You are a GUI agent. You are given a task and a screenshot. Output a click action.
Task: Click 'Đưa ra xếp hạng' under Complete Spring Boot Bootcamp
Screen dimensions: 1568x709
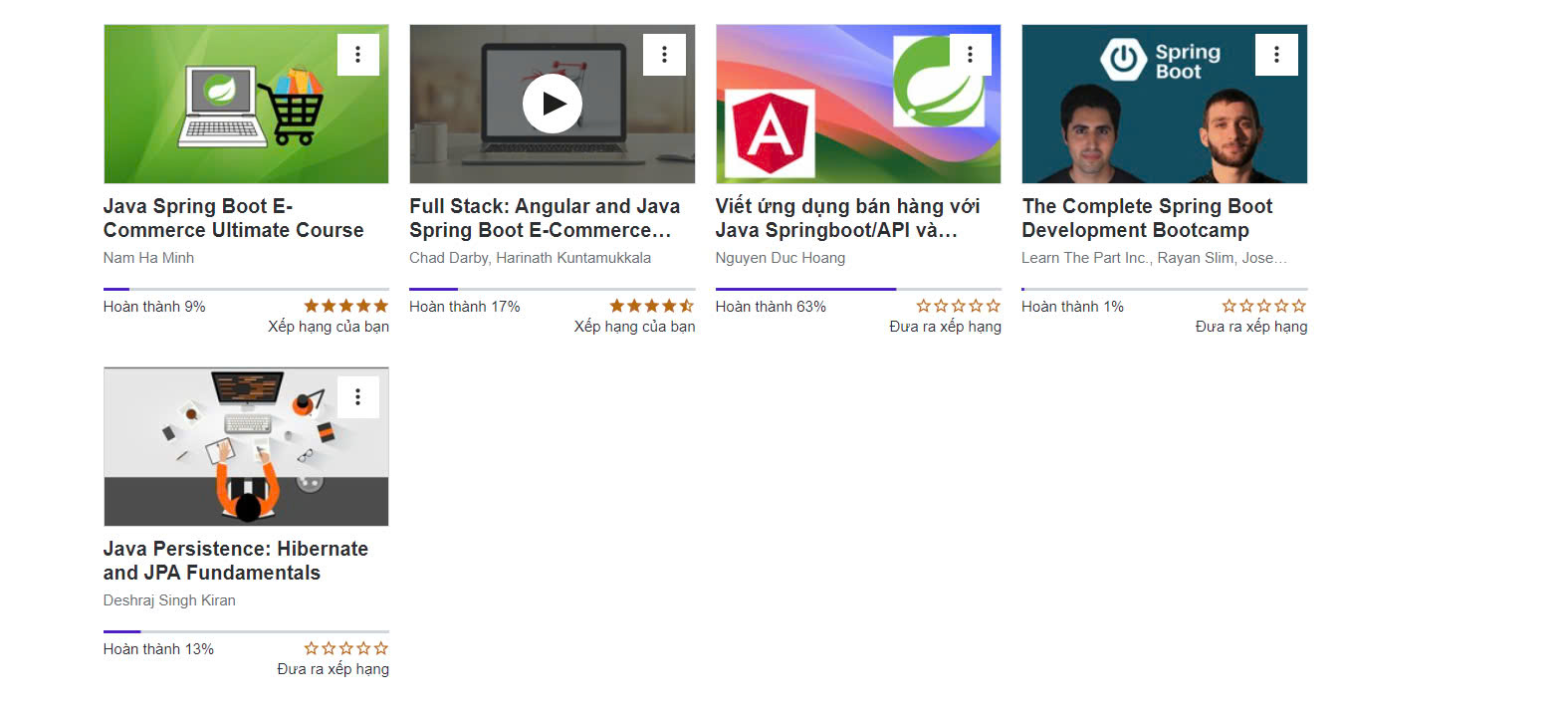pos(1251,327)
